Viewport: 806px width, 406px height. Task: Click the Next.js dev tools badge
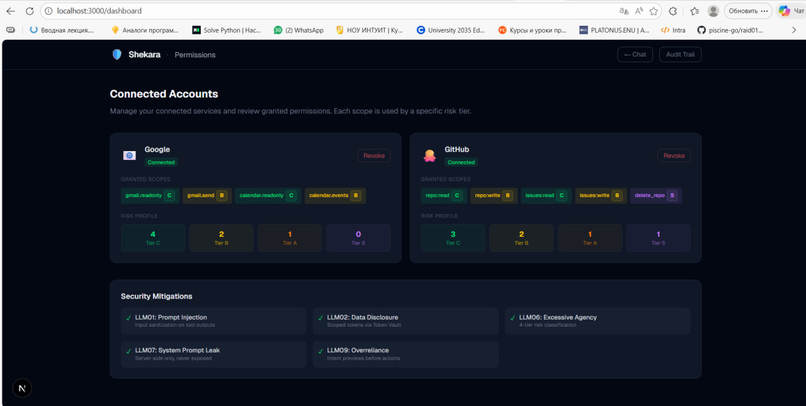click(x=22, y=388)
